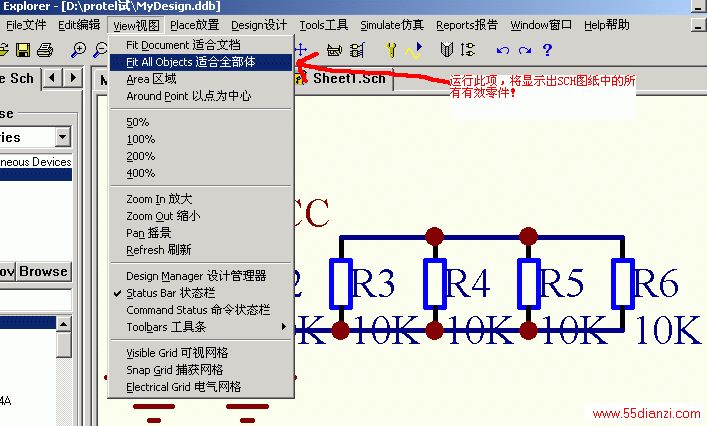
Task: Click the component library toolbar icon
Action: tap(334, 50)
